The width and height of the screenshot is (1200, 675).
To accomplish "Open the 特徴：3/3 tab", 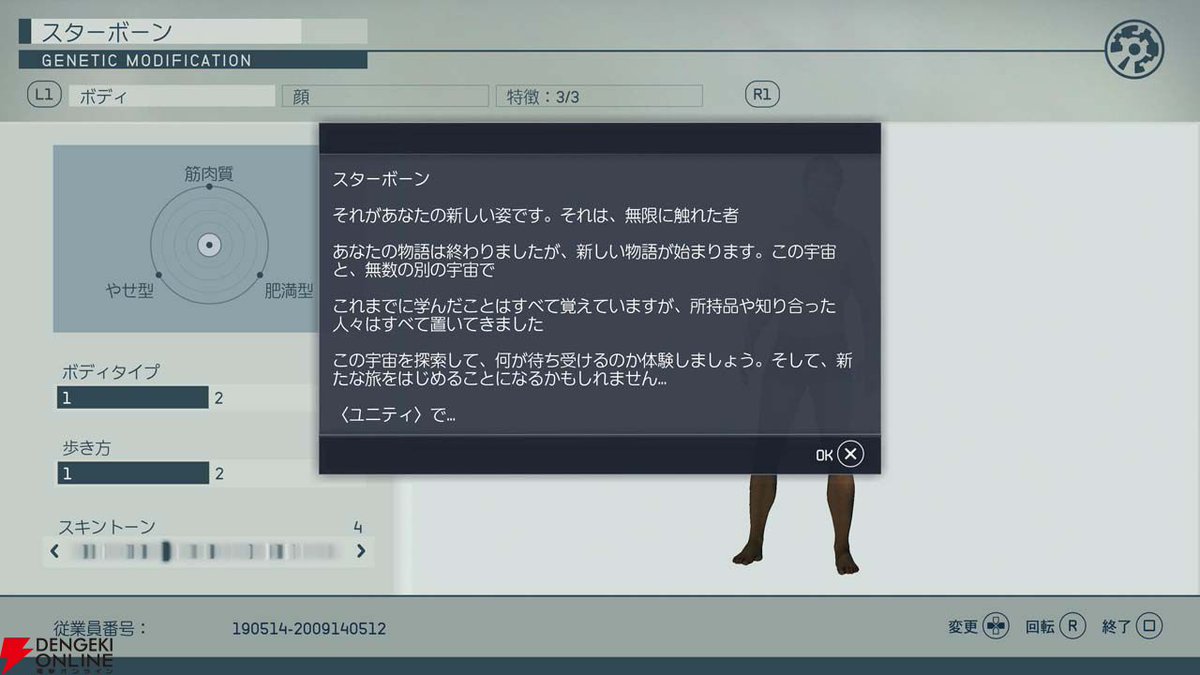I will pos(599,97).
